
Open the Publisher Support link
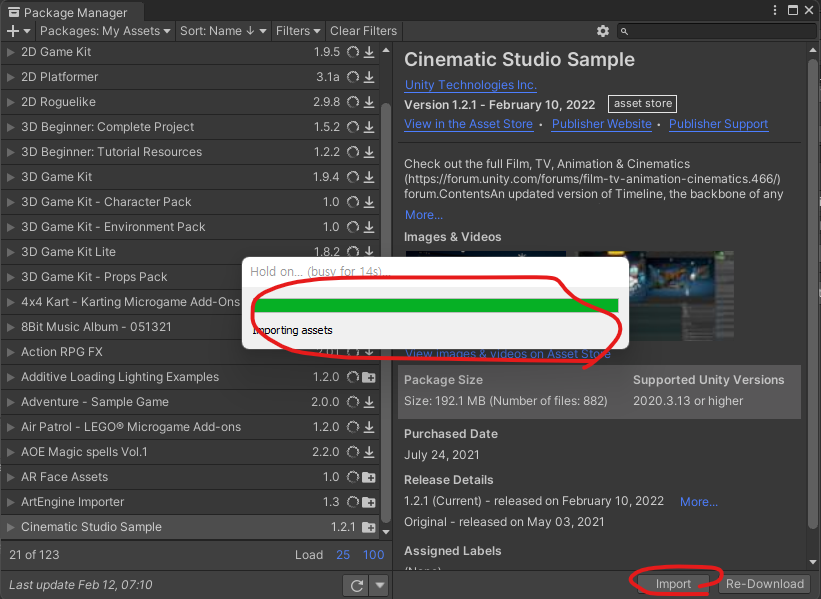[718, 124]
